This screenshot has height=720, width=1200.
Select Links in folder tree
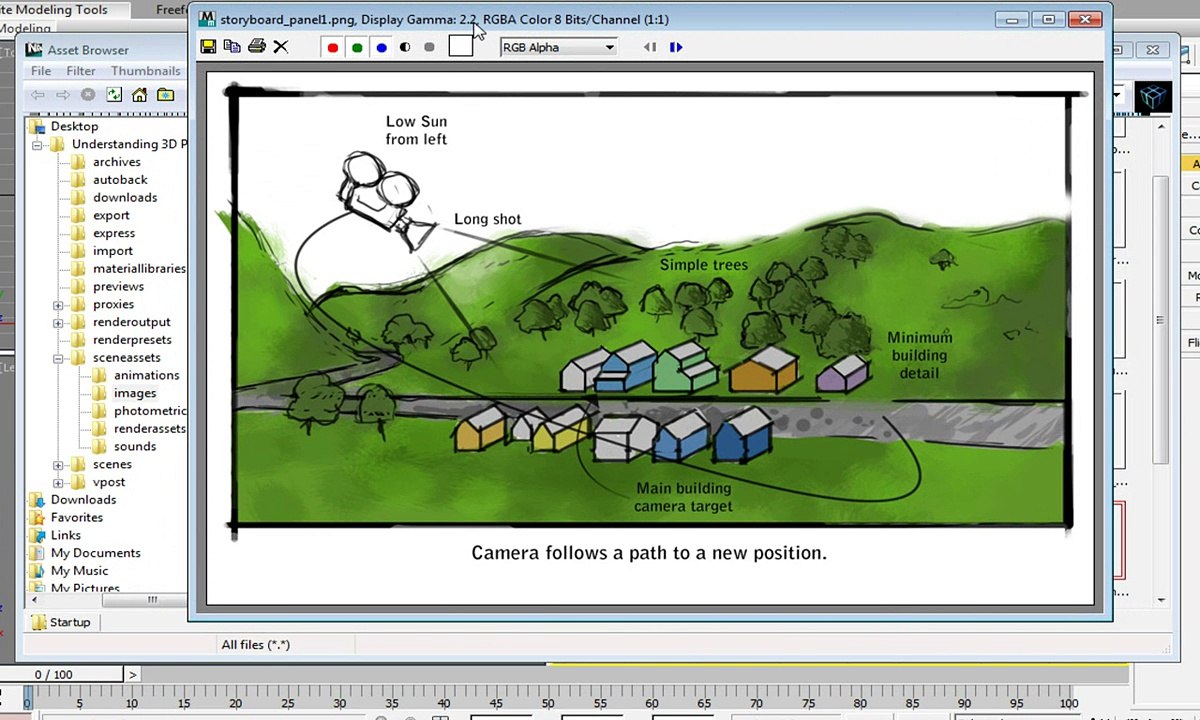66,536
